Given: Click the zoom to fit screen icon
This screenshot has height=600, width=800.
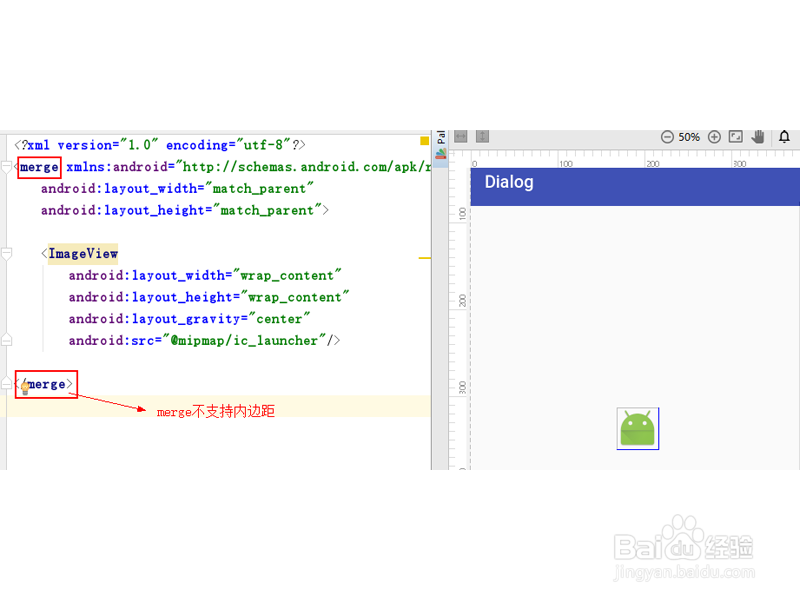Looking at the screenshot, I should [736, 136].
